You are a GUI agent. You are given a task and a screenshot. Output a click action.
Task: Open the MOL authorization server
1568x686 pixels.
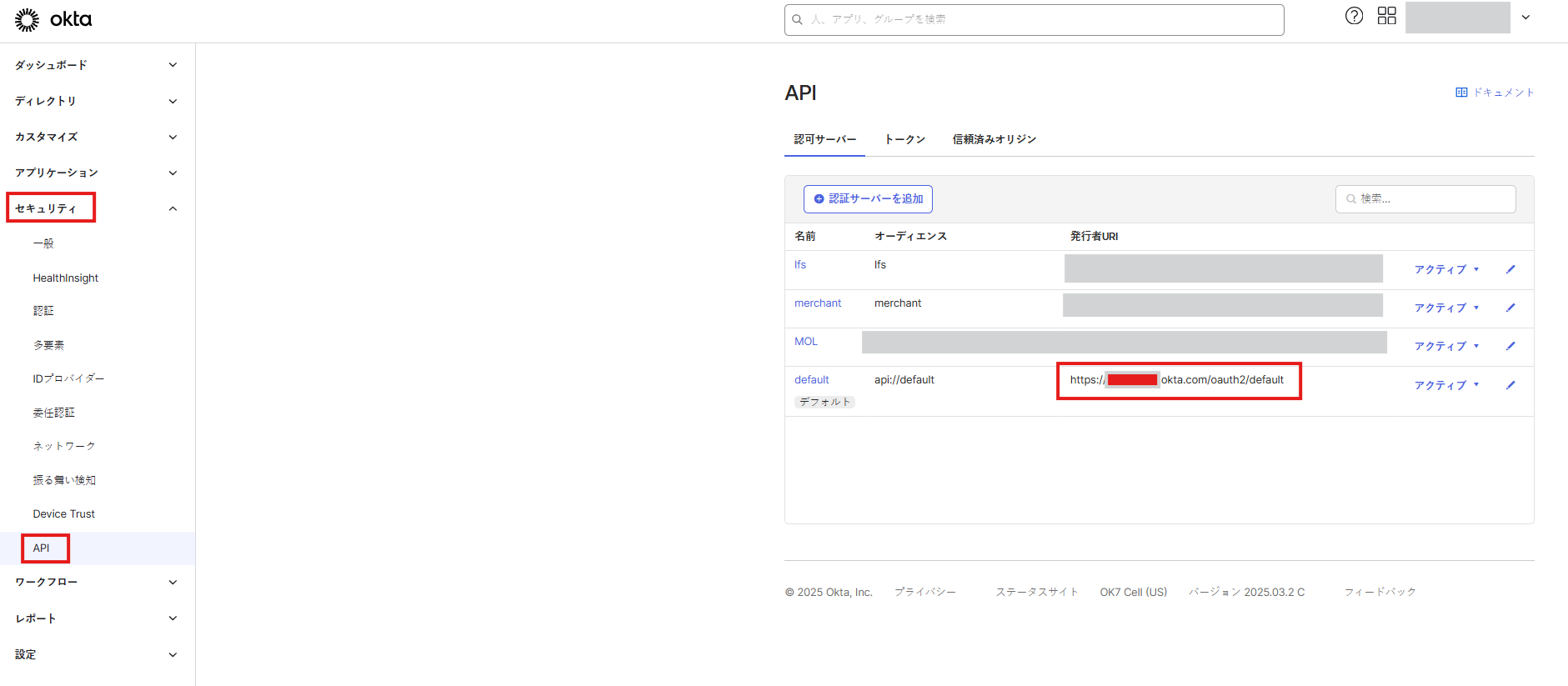pos(806,341)
